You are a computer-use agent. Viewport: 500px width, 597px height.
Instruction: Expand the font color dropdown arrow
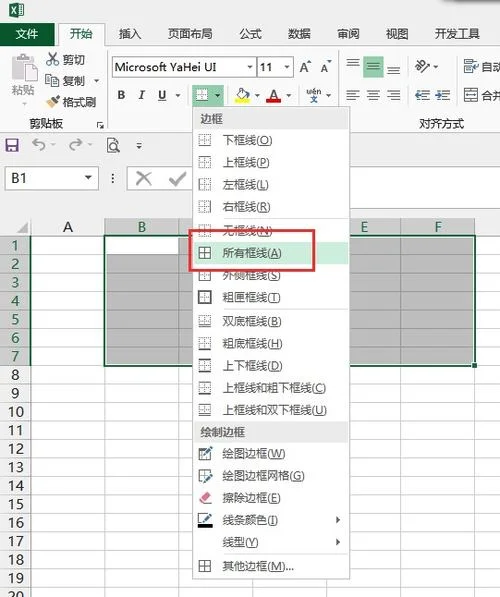[x=289, y=95]
